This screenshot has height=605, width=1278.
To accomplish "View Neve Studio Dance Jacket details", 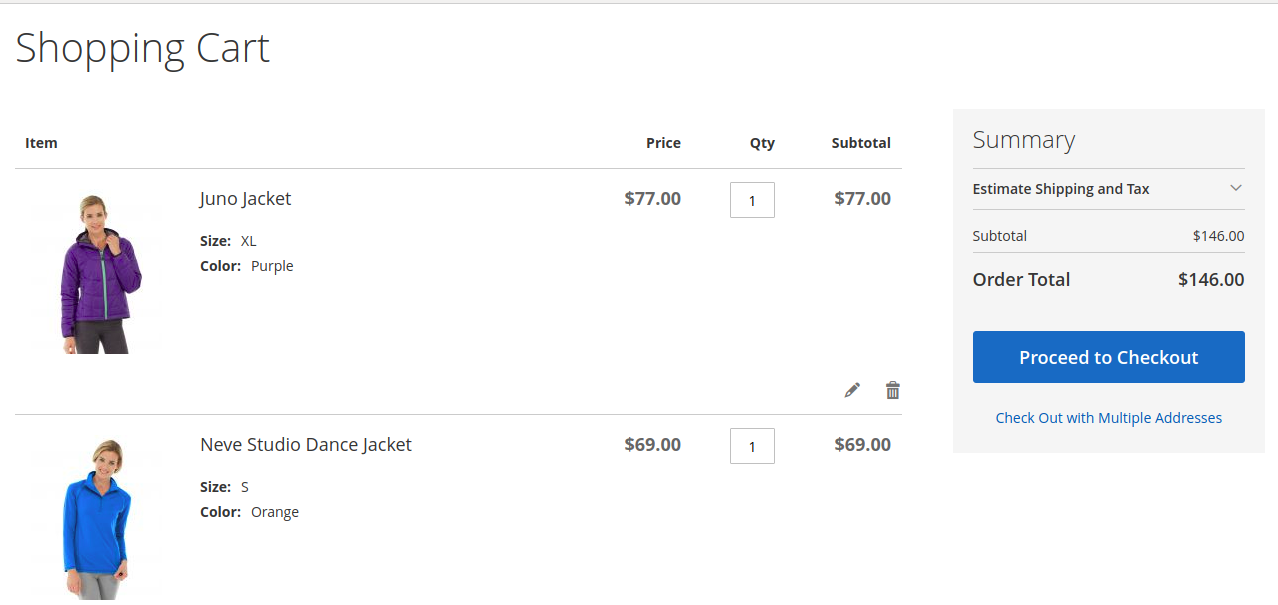I will [x=306, y=444].
